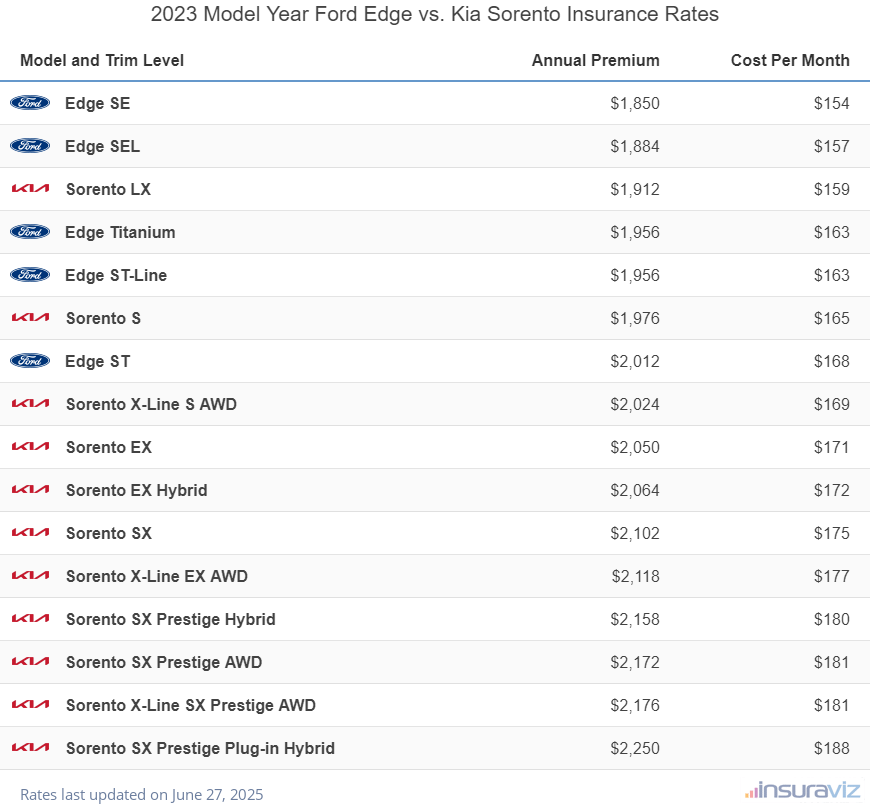Select the Sorento S trim name

click(x=103, y=318)
